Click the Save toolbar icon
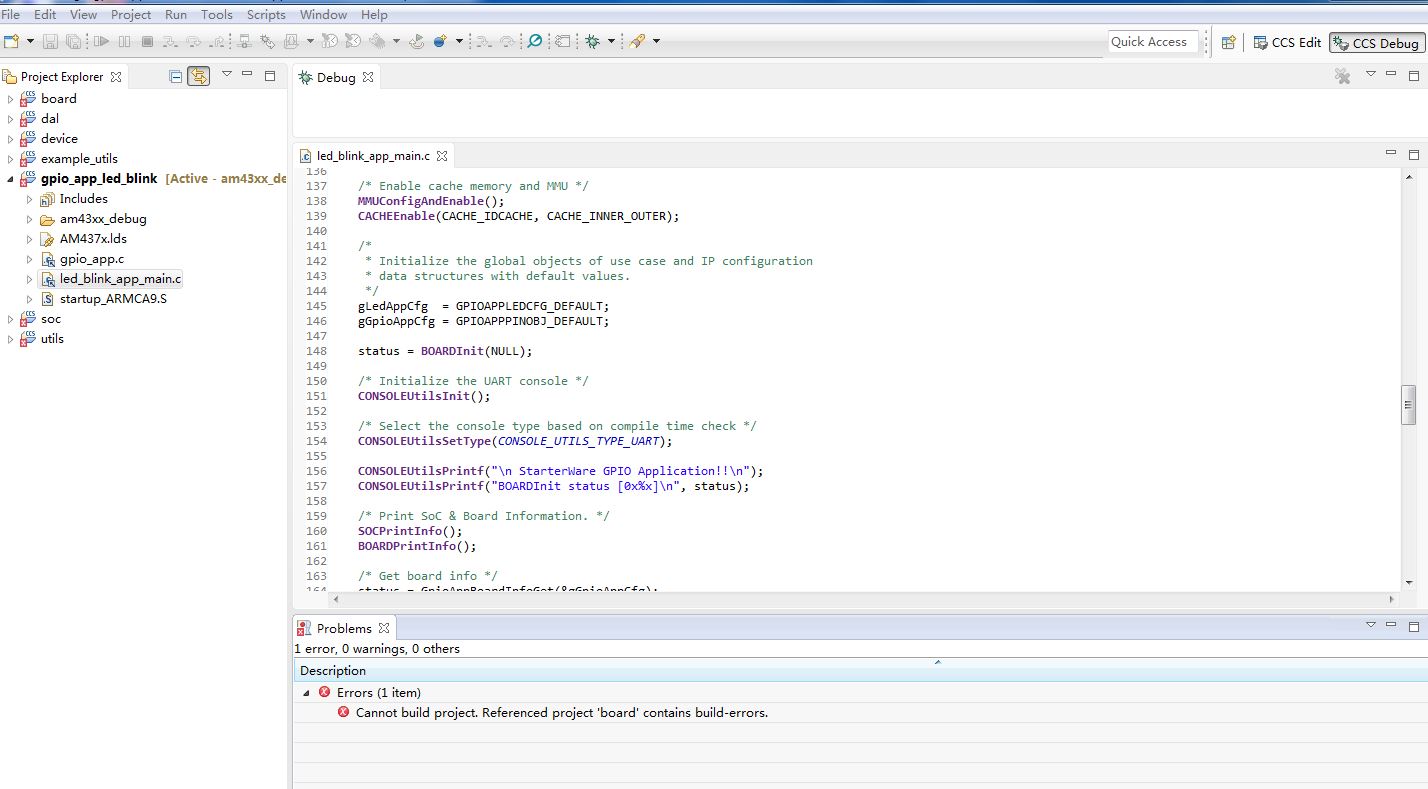This screenshot has height=789, width=1428. tap(50, 41)
